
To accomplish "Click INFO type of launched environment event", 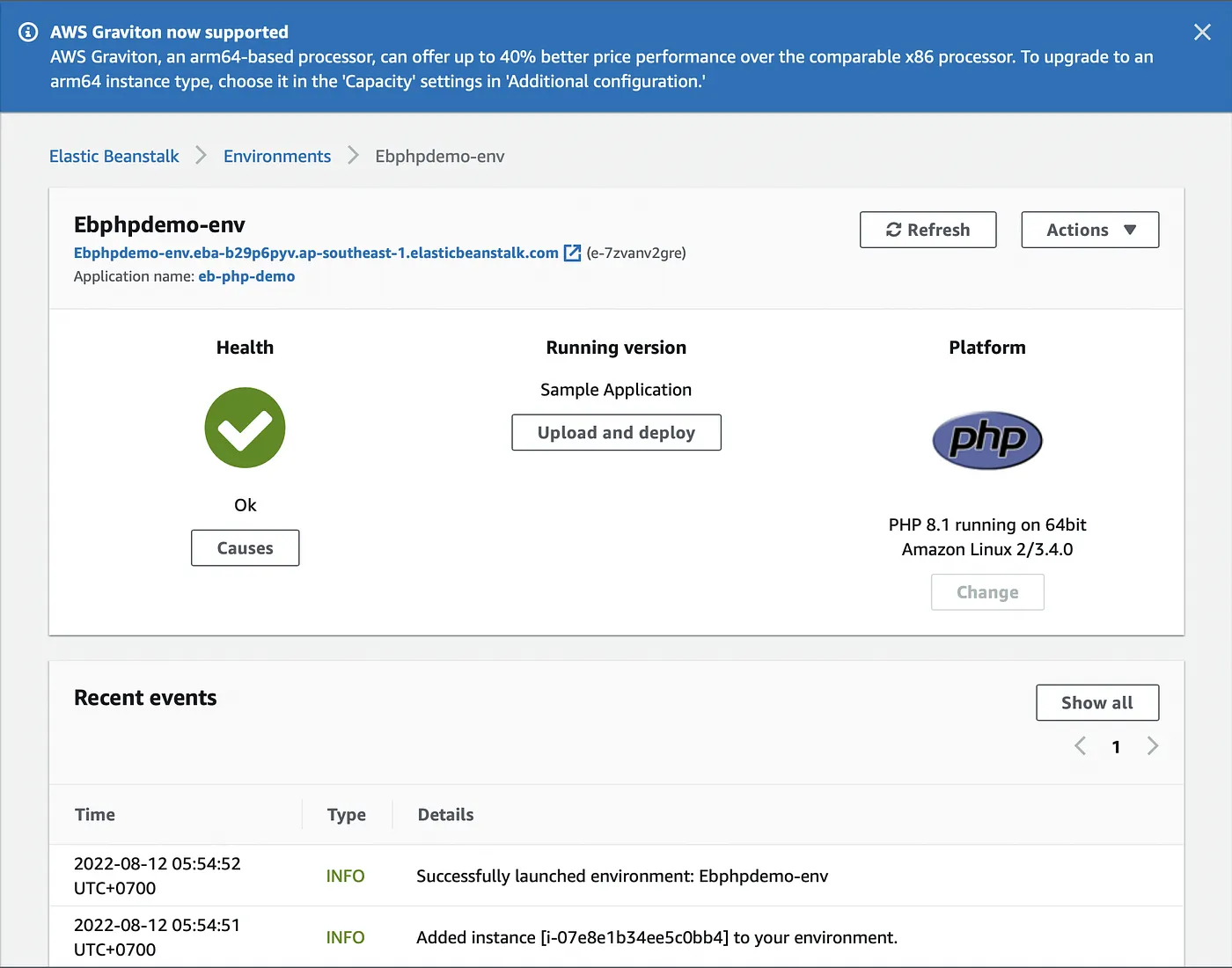I will (x=345, y=876).
